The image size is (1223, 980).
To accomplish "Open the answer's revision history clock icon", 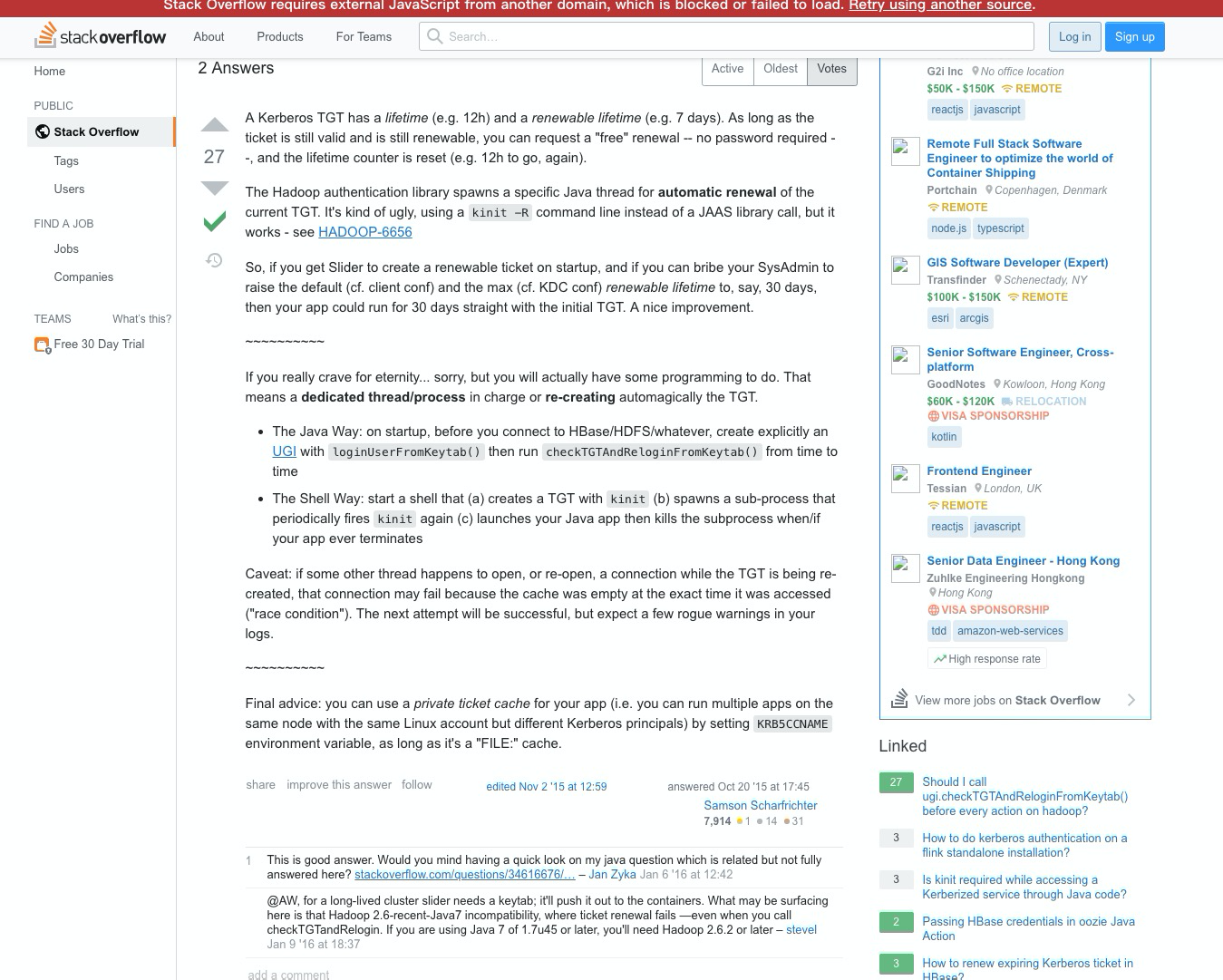I will click(214, 260).
